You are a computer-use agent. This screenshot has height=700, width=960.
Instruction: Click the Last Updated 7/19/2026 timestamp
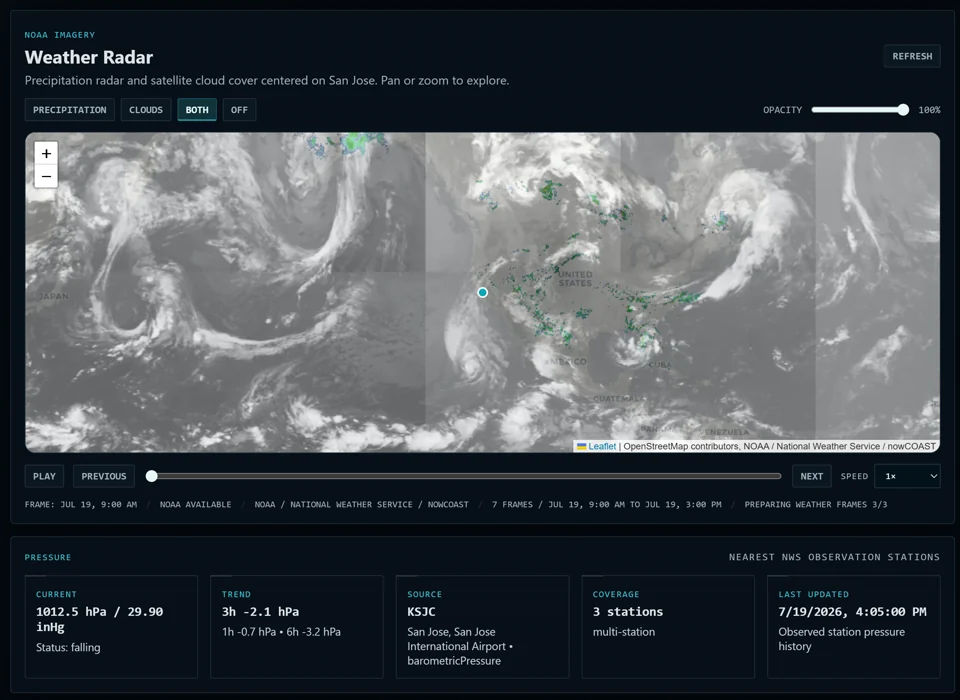click(852, 612)
